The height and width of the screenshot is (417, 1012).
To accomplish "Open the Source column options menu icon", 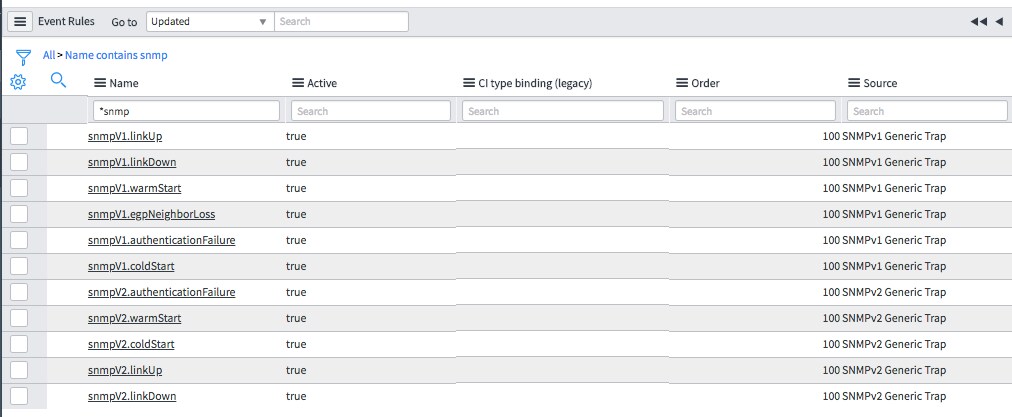I will coord(853,83).
